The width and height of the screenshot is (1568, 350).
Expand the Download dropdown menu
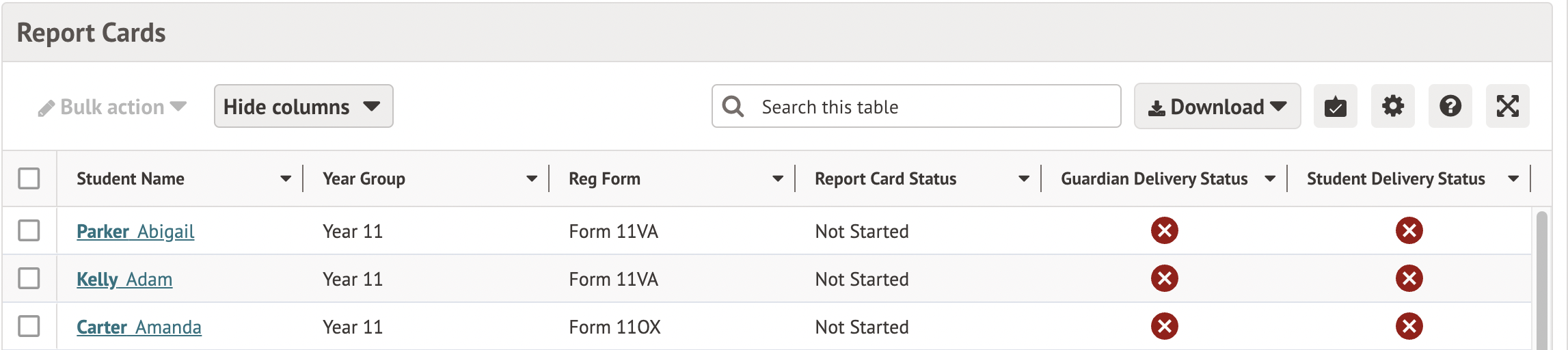1217,107
